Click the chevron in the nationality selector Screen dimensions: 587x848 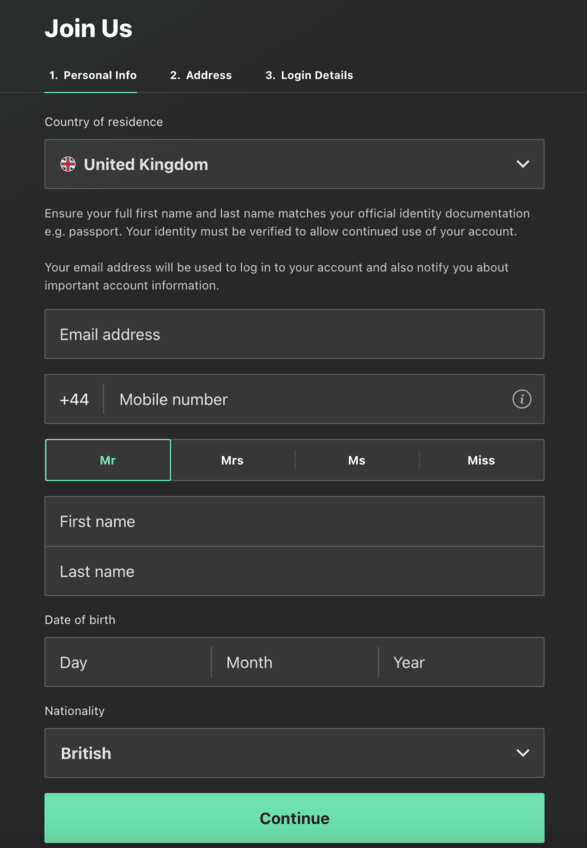523,753
